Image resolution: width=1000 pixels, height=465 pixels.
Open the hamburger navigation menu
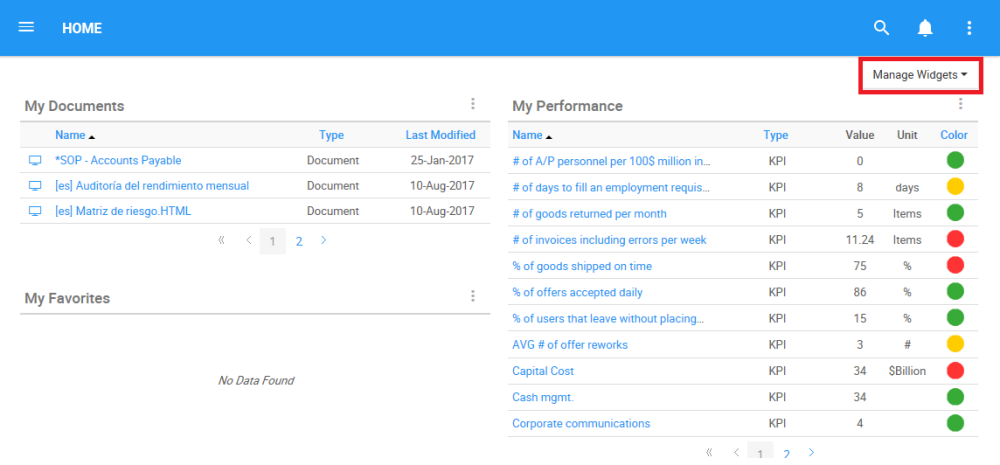tap(27, 27)
